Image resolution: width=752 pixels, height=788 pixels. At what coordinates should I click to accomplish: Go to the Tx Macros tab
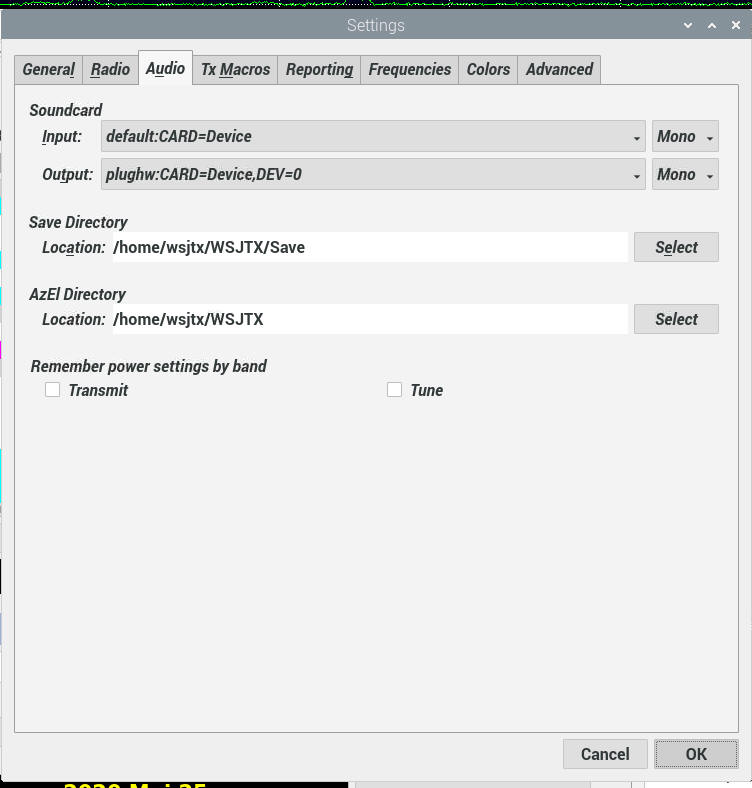(x=235, y=70)
